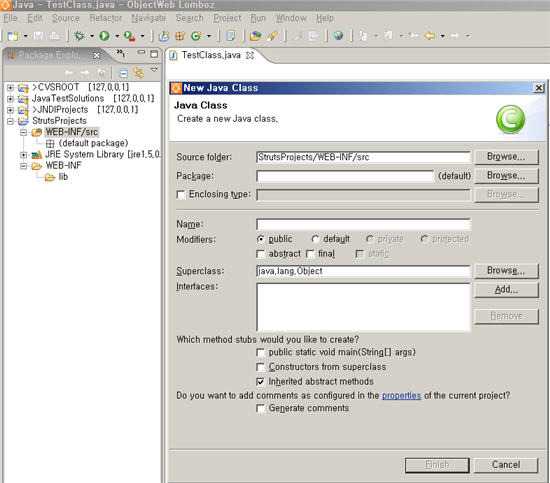Browse for the Superclass
This screenshot has width=550, height=483.
[506, 271]
